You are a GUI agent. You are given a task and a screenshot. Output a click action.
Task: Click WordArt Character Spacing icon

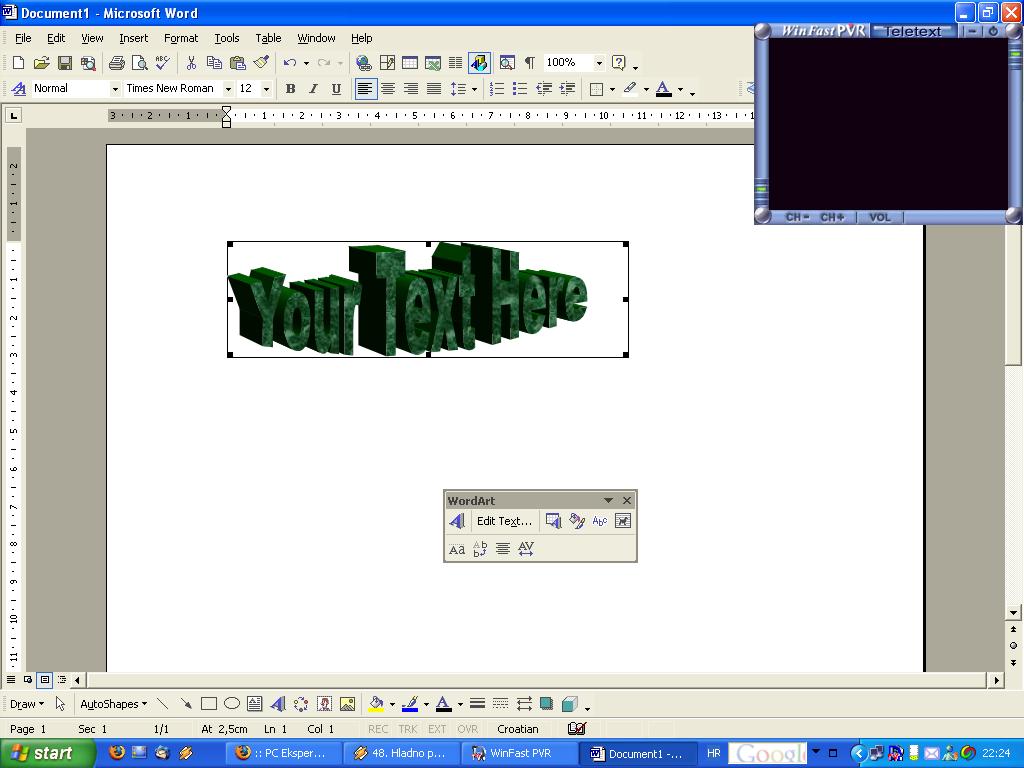(526, 549)
